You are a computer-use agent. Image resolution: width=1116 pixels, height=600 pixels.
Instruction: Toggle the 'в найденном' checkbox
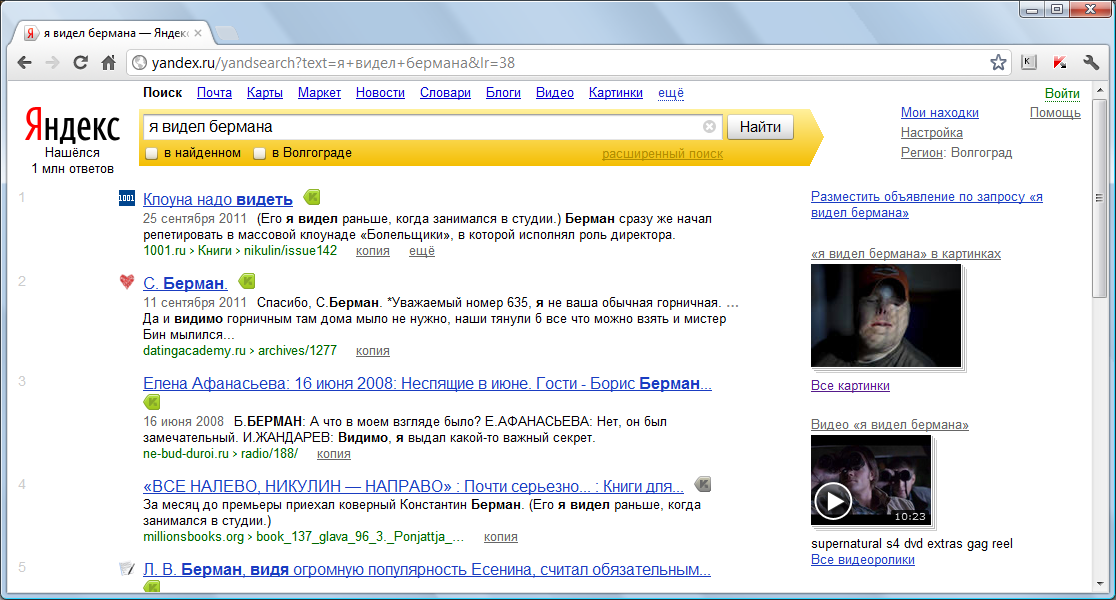point(151,153)
